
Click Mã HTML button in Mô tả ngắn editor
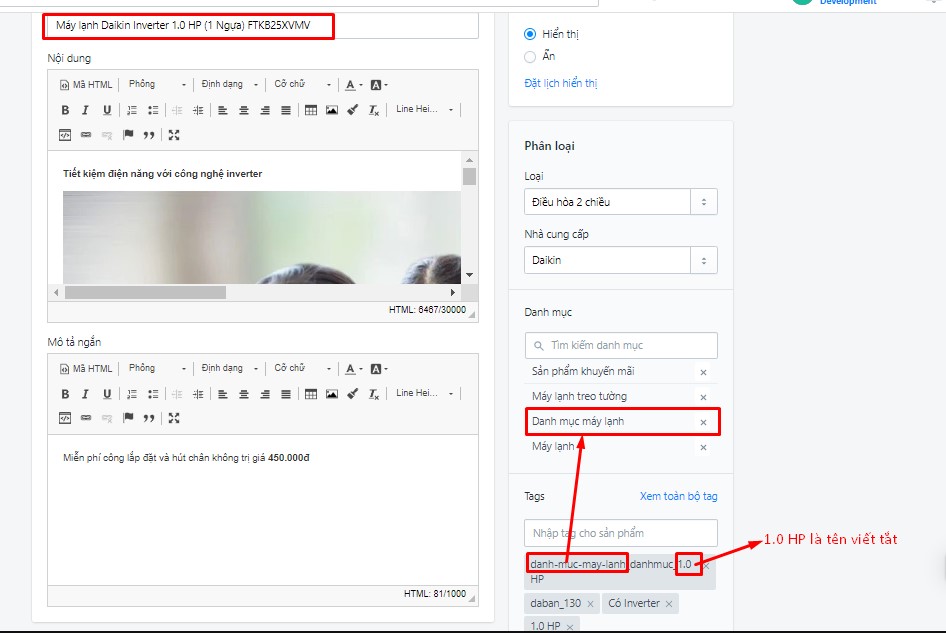point(86,368)
